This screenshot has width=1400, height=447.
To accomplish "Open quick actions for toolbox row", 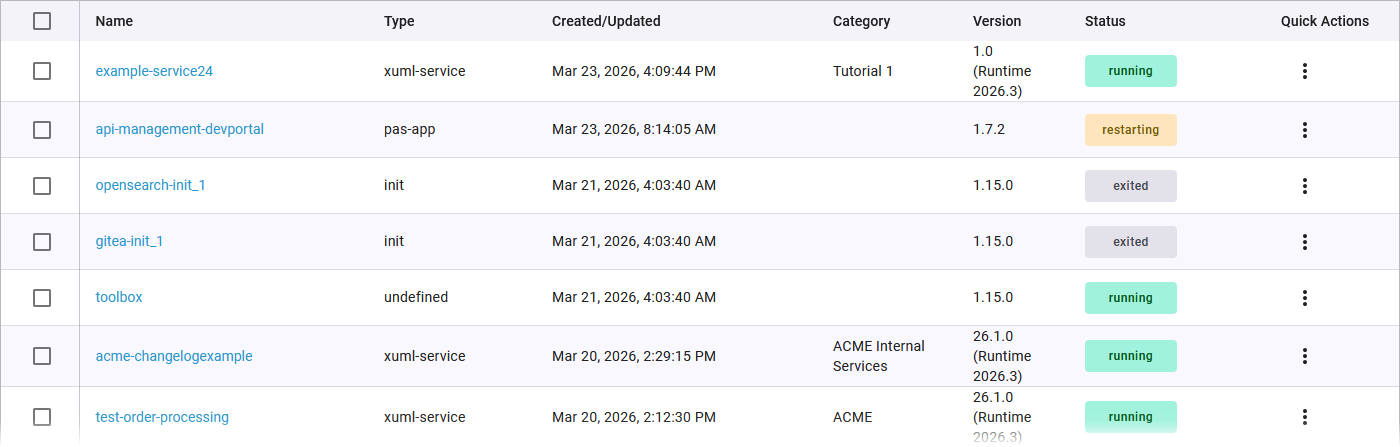I will click(x=1304, y=298).
